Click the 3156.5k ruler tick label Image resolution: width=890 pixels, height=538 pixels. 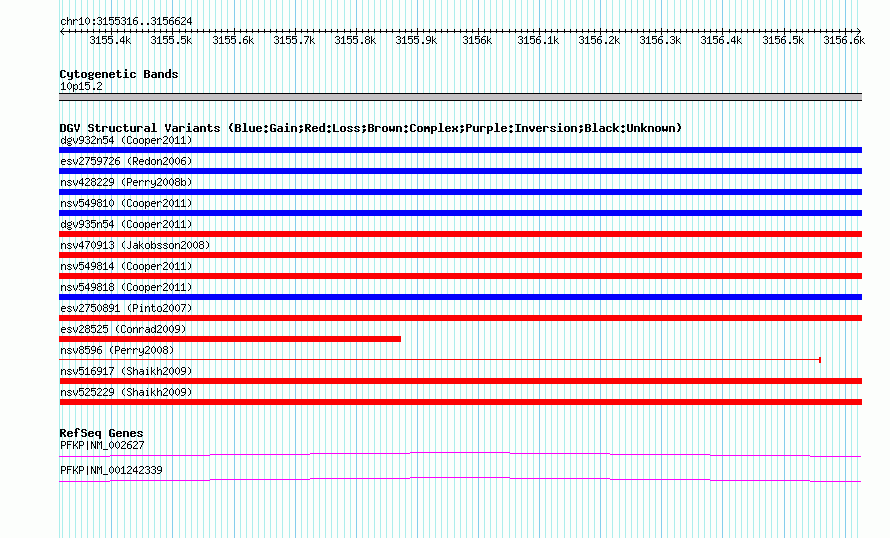tap(783, 40)
